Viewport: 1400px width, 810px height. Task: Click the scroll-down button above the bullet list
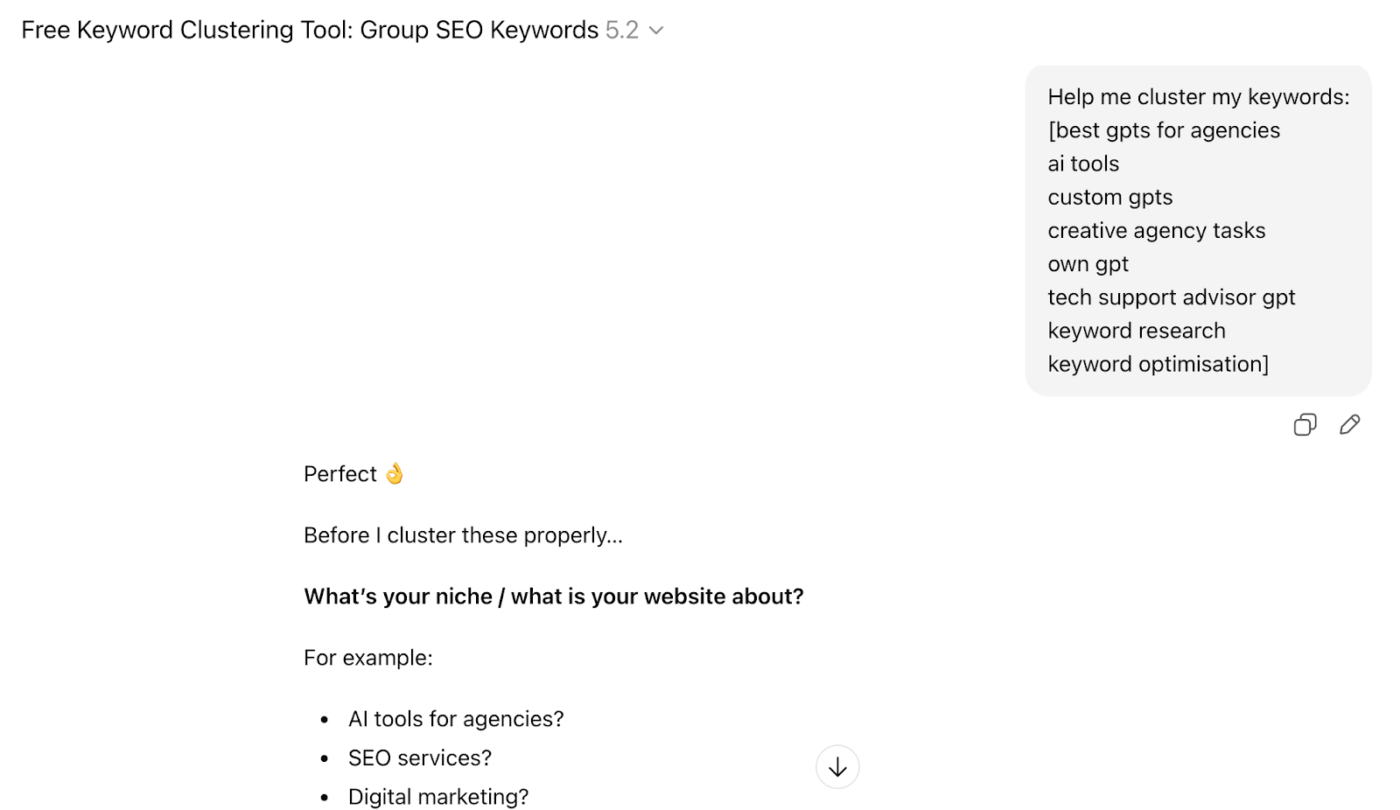[837, 766]
